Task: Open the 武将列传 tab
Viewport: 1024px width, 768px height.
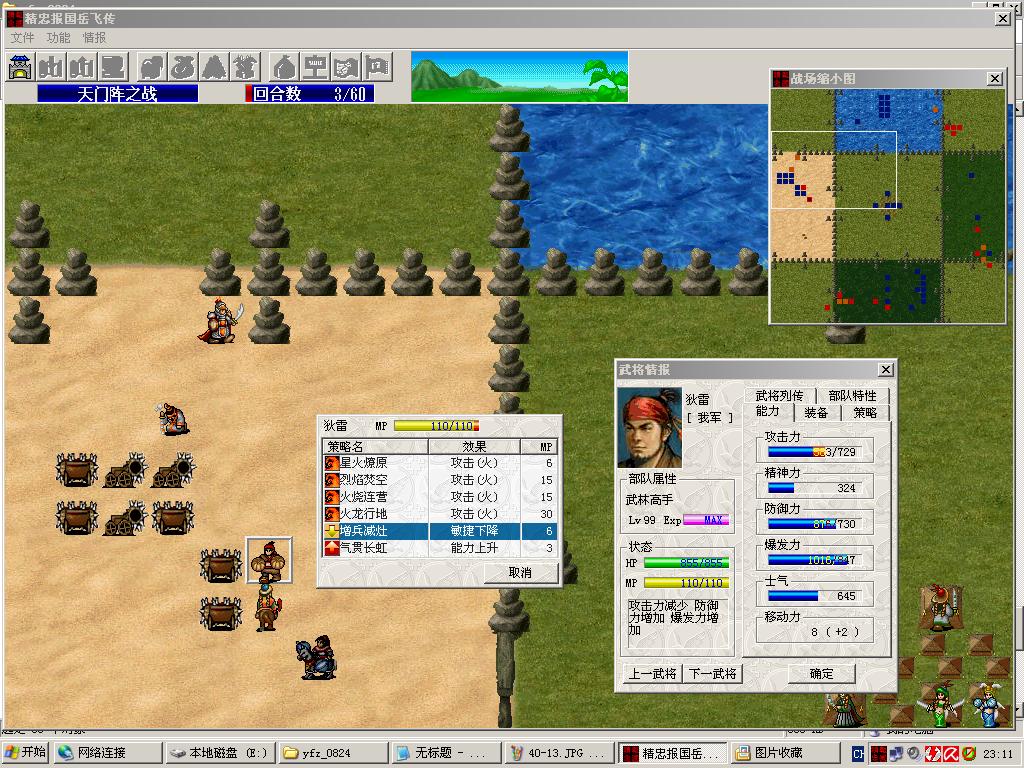Action: (x=779, y=395)
